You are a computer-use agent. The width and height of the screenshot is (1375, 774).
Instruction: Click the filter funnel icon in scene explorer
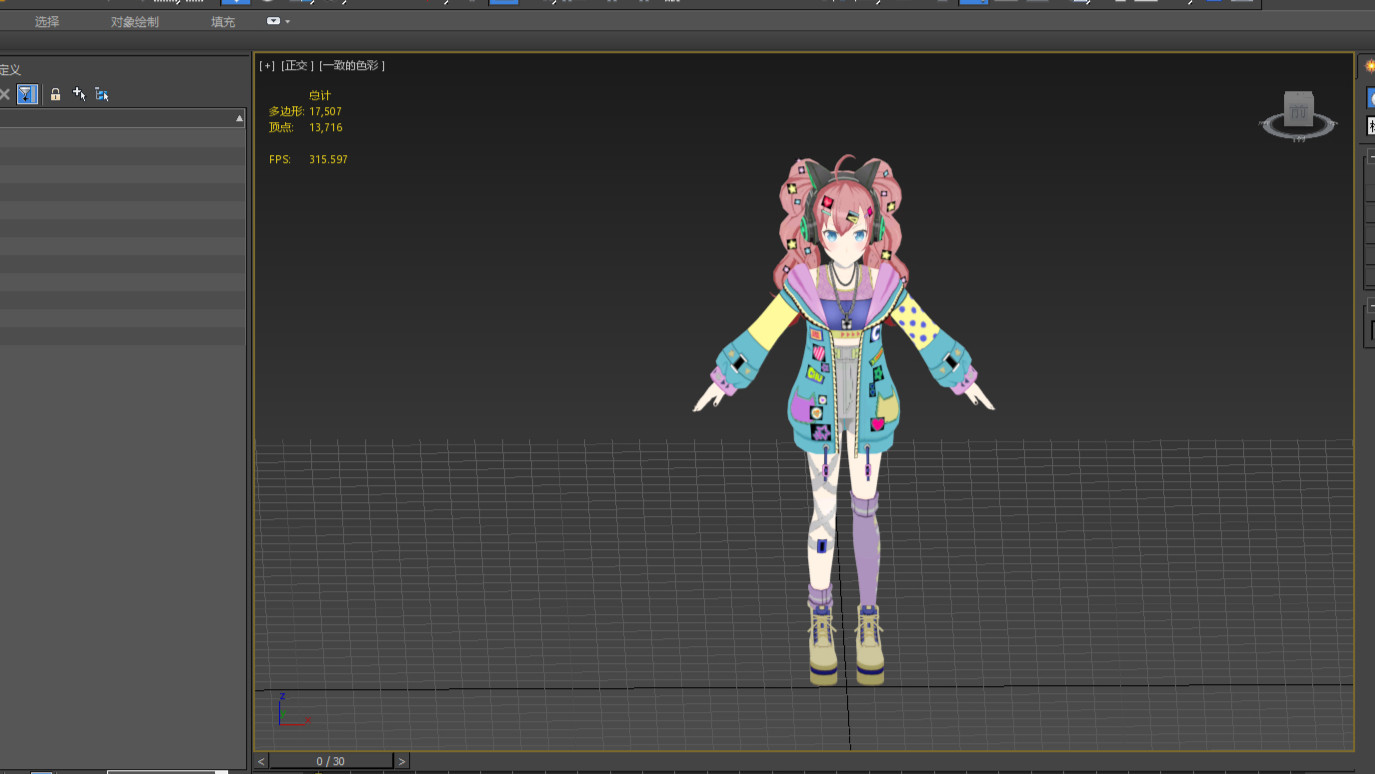[x=27, y=94]
